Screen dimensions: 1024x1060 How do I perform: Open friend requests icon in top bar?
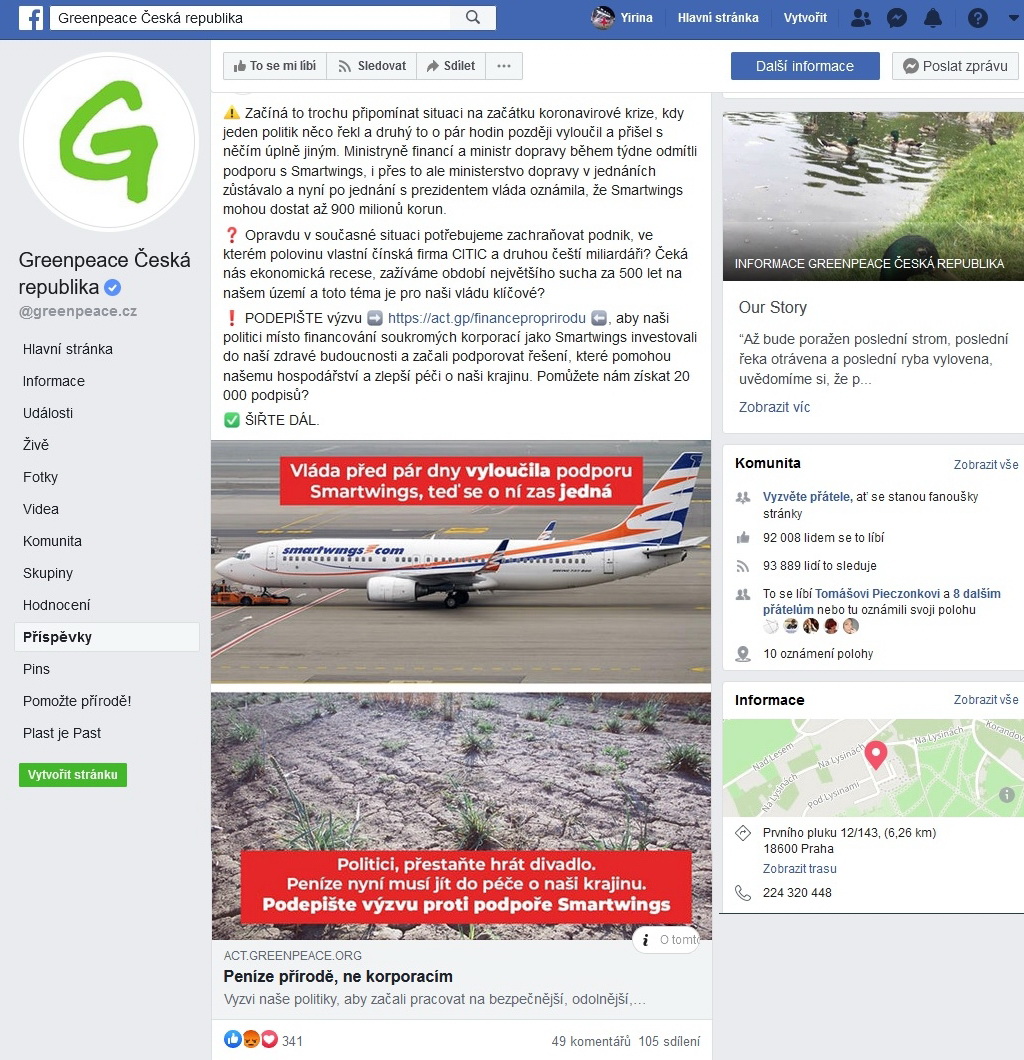coord(860,18)
